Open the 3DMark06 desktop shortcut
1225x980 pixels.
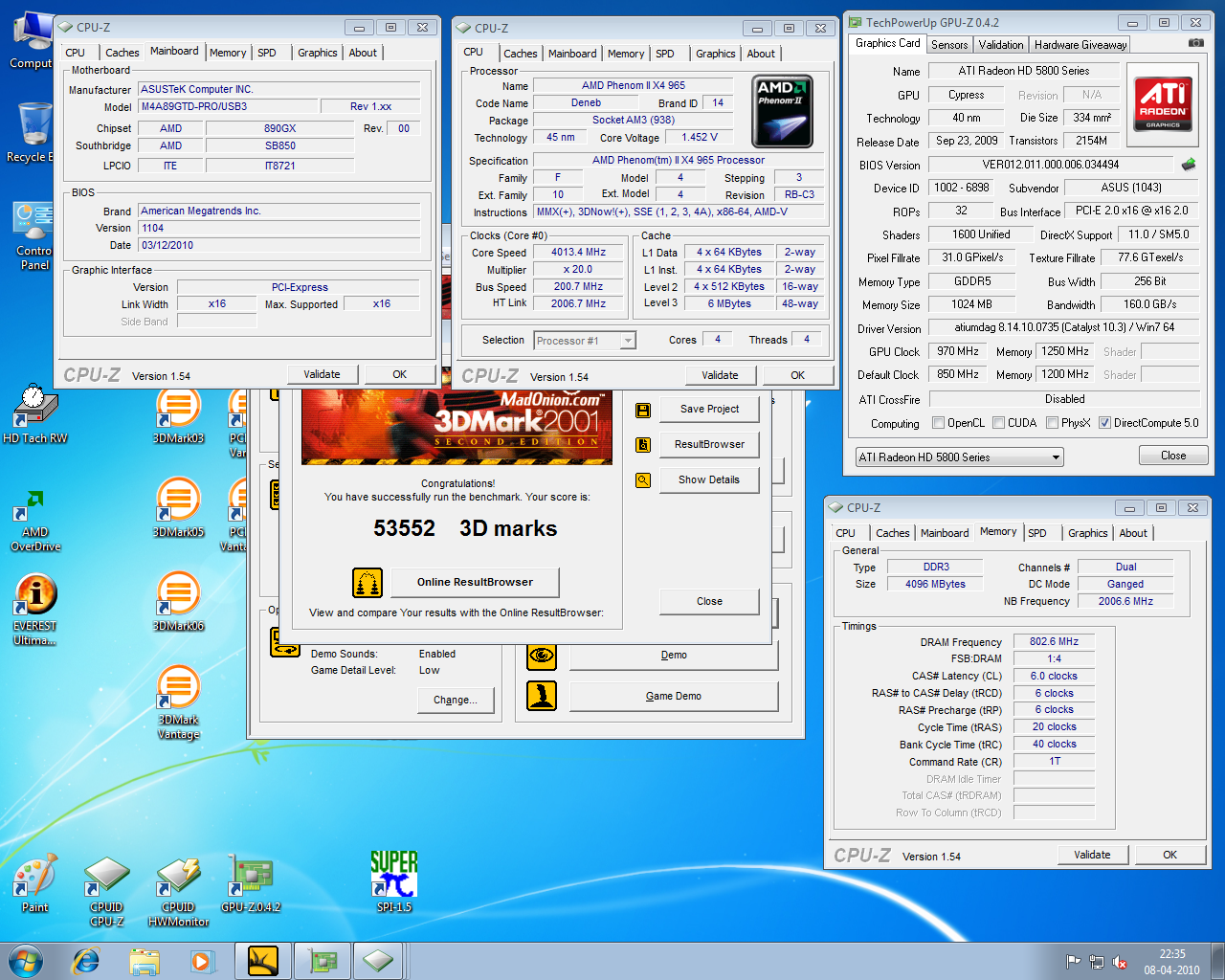click(x=178, y=602)
